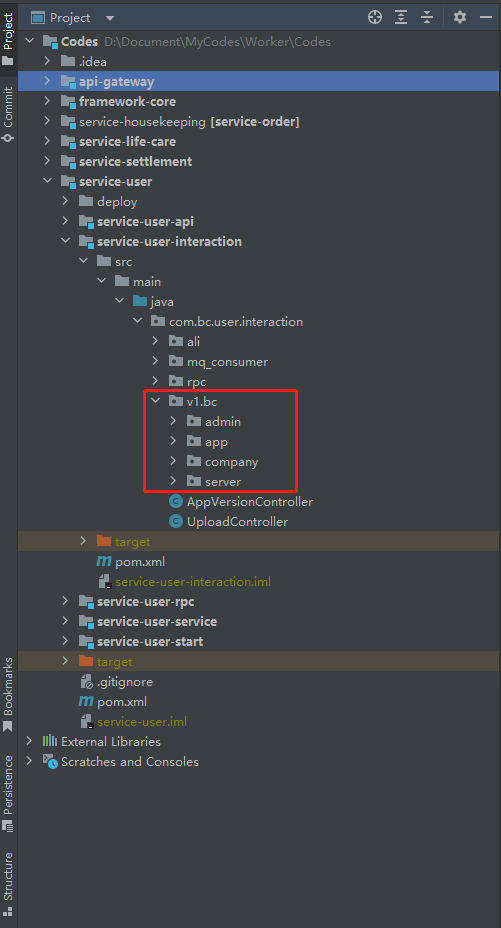Click the Expand All toolbar icon
The height and width of the screenshot is (928, 501).
coord(401,18)
